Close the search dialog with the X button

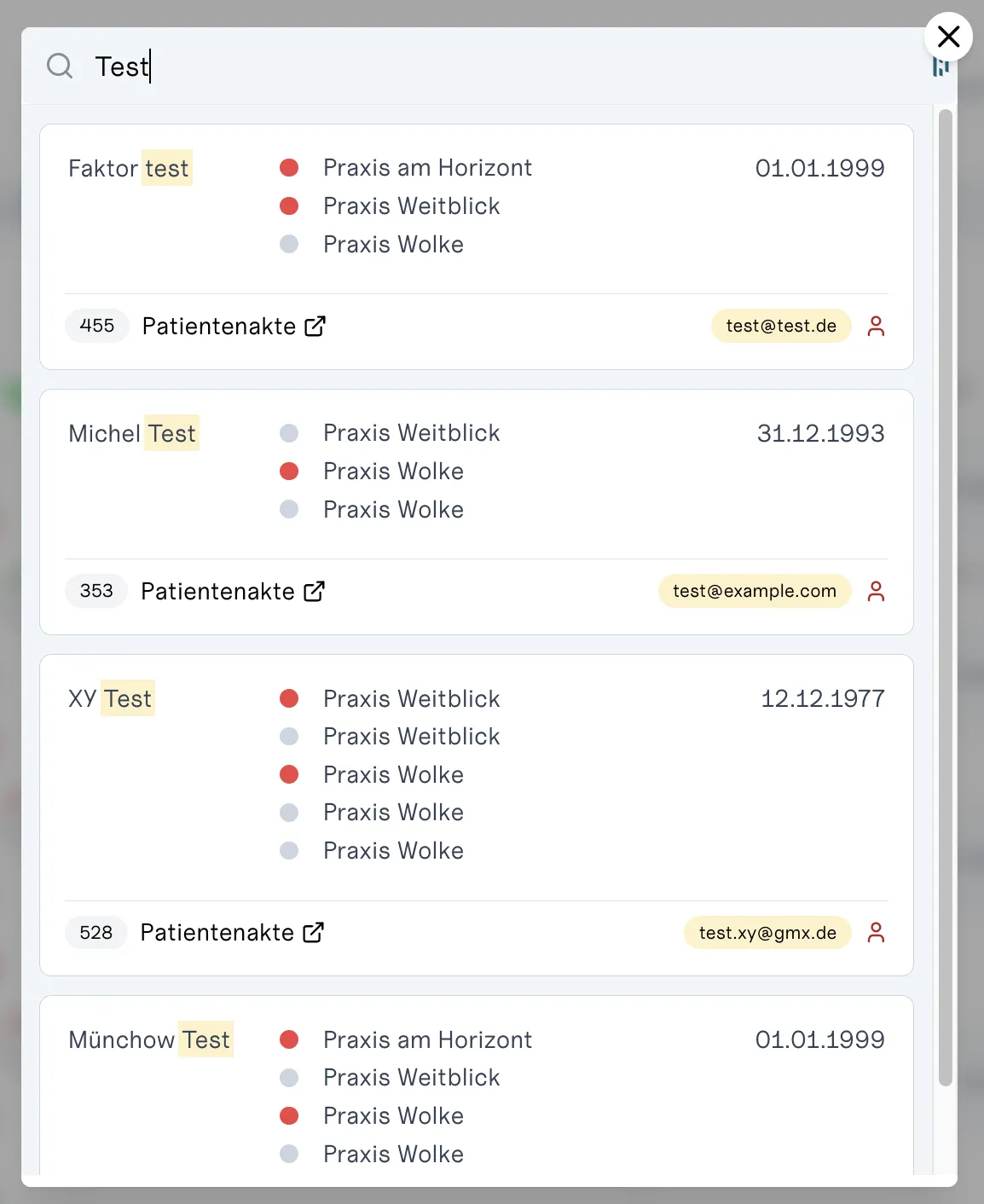948,37
